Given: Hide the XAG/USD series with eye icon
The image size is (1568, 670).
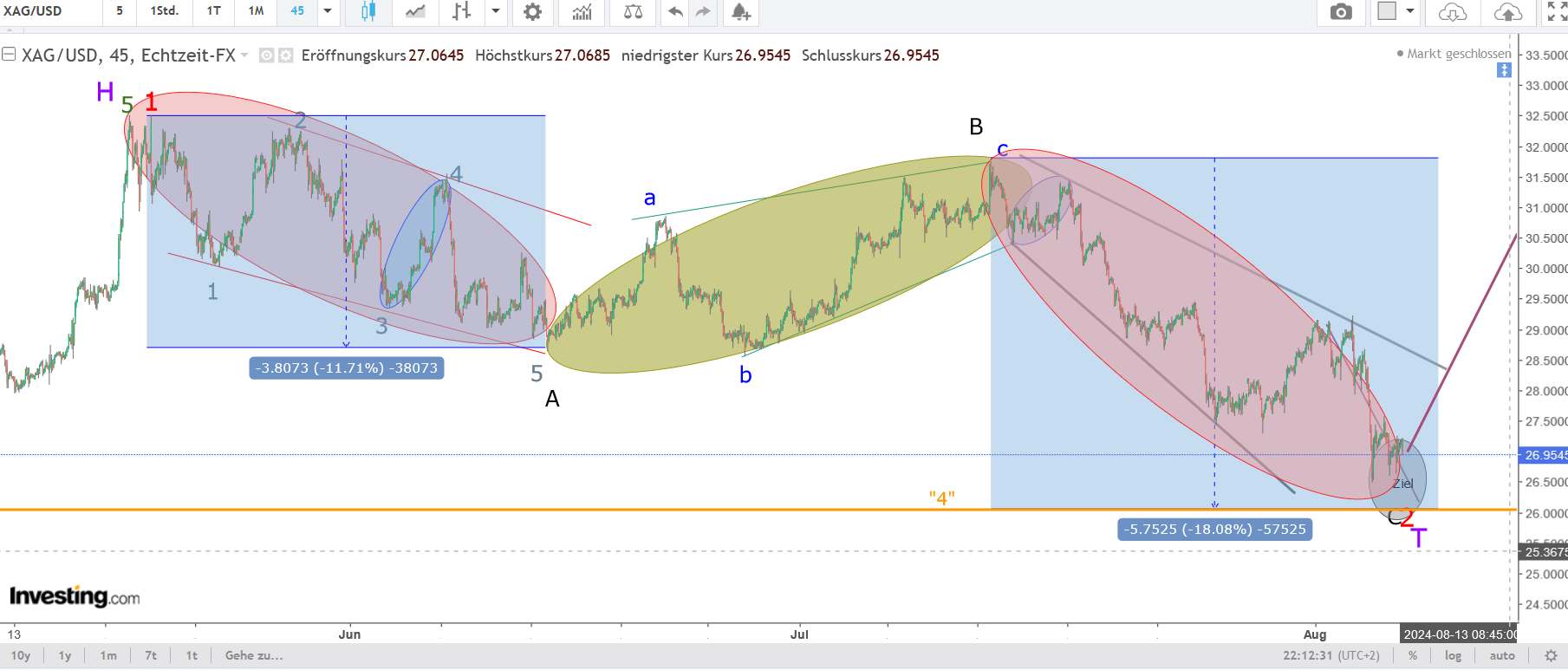Looking at the screenshot, I should [267, 55].
